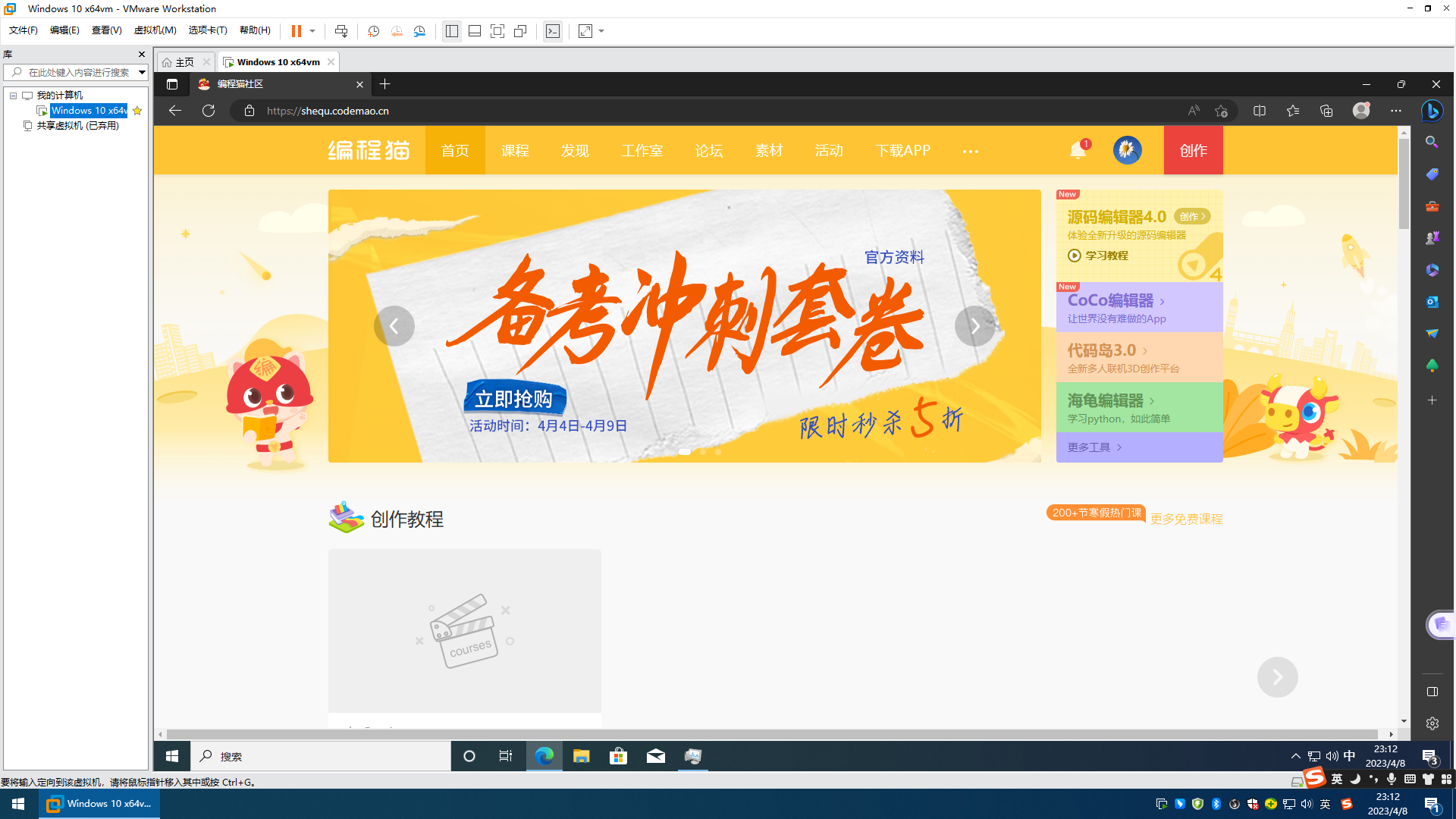Open VMware console view icon
The image size is (1456, 819).
[553, 31]
